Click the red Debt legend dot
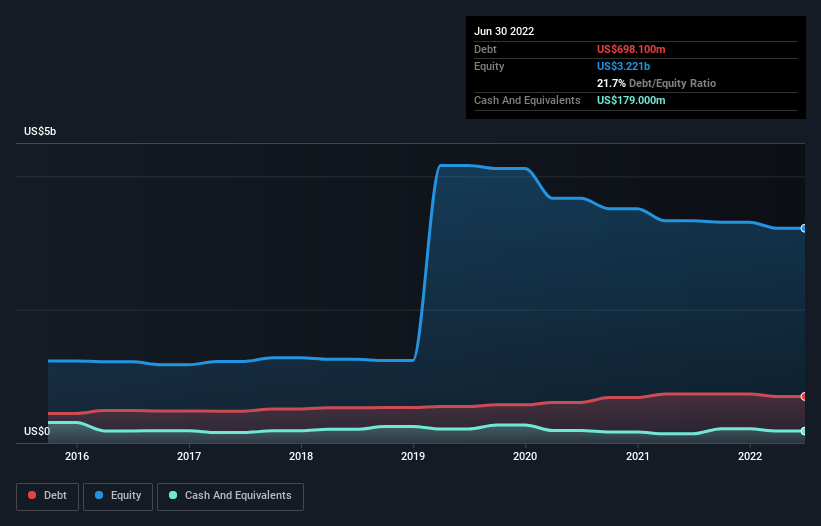821x526 pixels. click(x=32, y=495)
